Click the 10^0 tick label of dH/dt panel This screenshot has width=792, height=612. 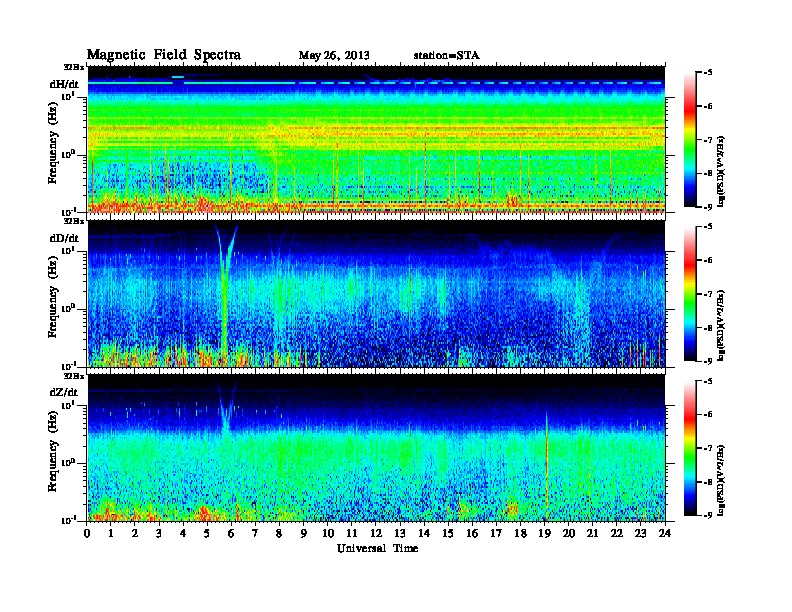coord(69,154)
